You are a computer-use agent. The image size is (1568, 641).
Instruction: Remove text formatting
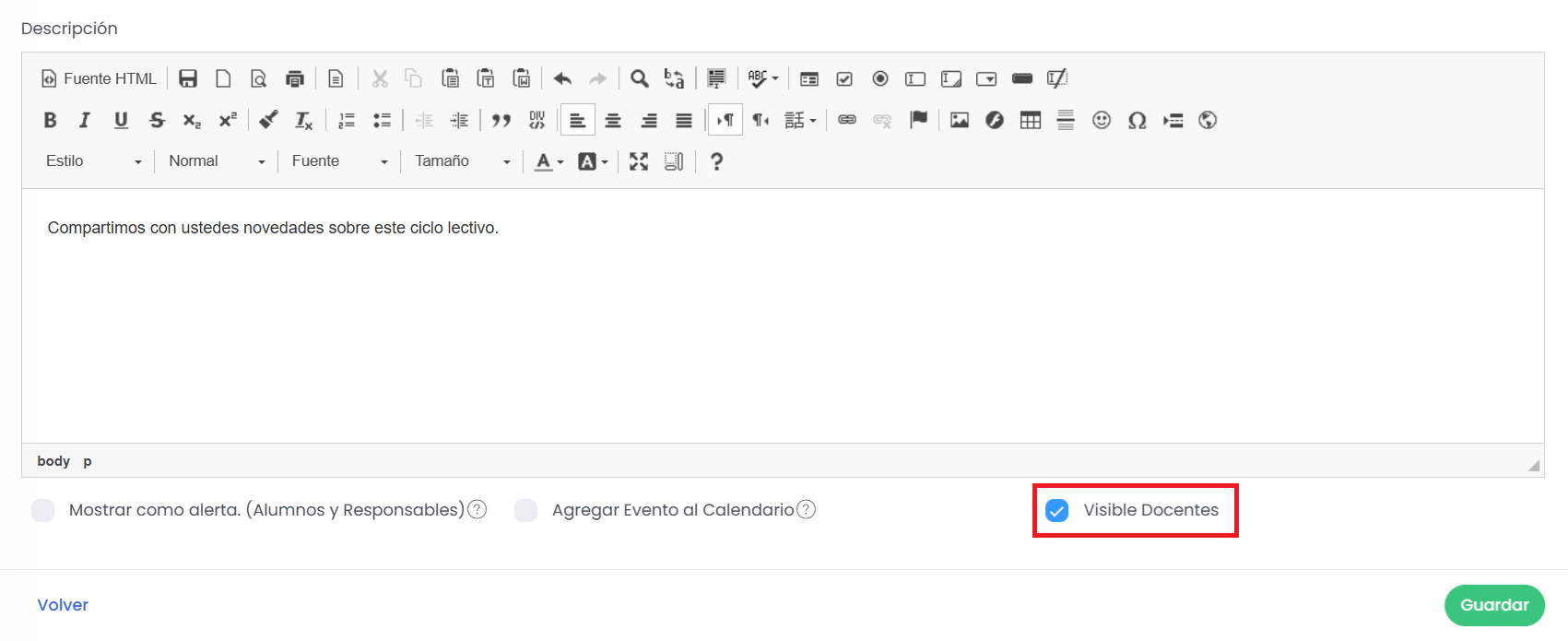[x=304, y=120]
